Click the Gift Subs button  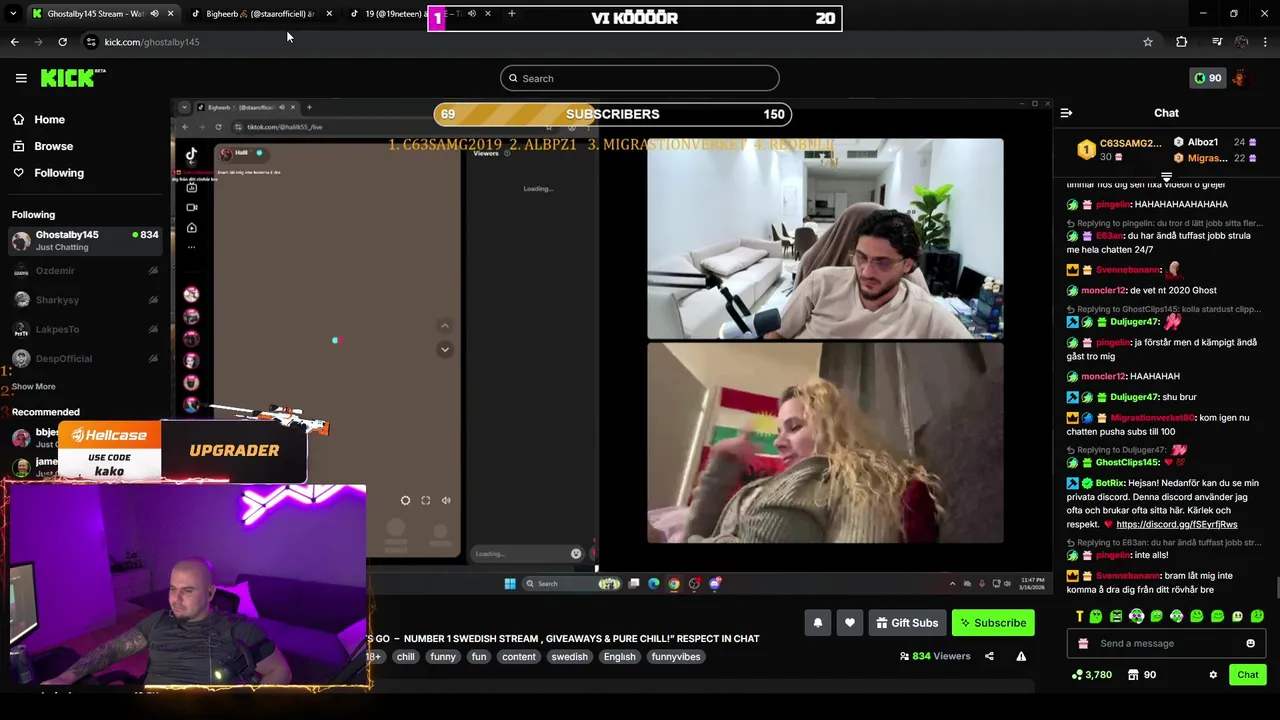pyautogui.click(x=908, y=623)
